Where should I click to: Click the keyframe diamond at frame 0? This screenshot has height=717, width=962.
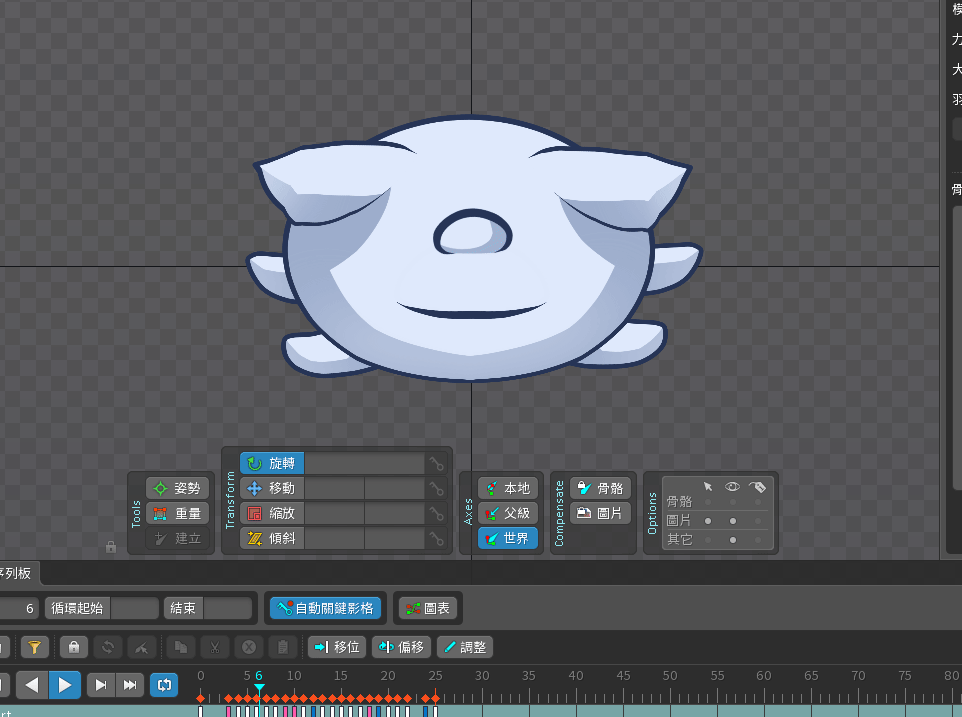(x=201, y=699)
